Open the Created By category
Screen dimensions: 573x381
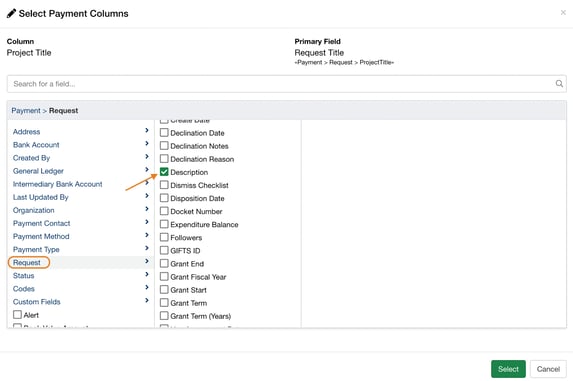point(31,158)
